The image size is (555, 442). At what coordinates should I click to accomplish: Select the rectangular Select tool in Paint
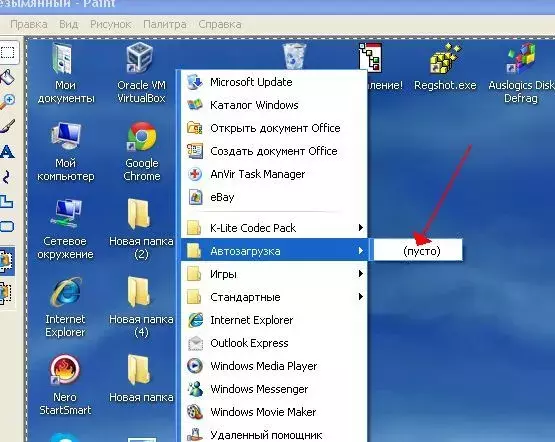pyautogui.click(x=7, y=52)
